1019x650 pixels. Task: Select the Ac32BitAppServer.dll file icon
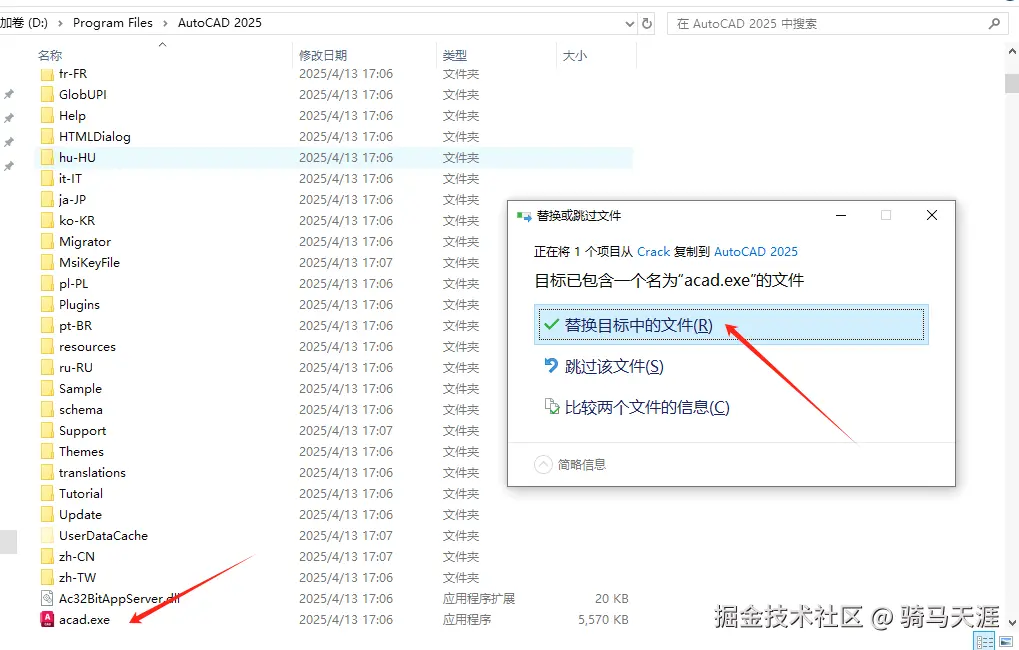click(x=47, y=598)
